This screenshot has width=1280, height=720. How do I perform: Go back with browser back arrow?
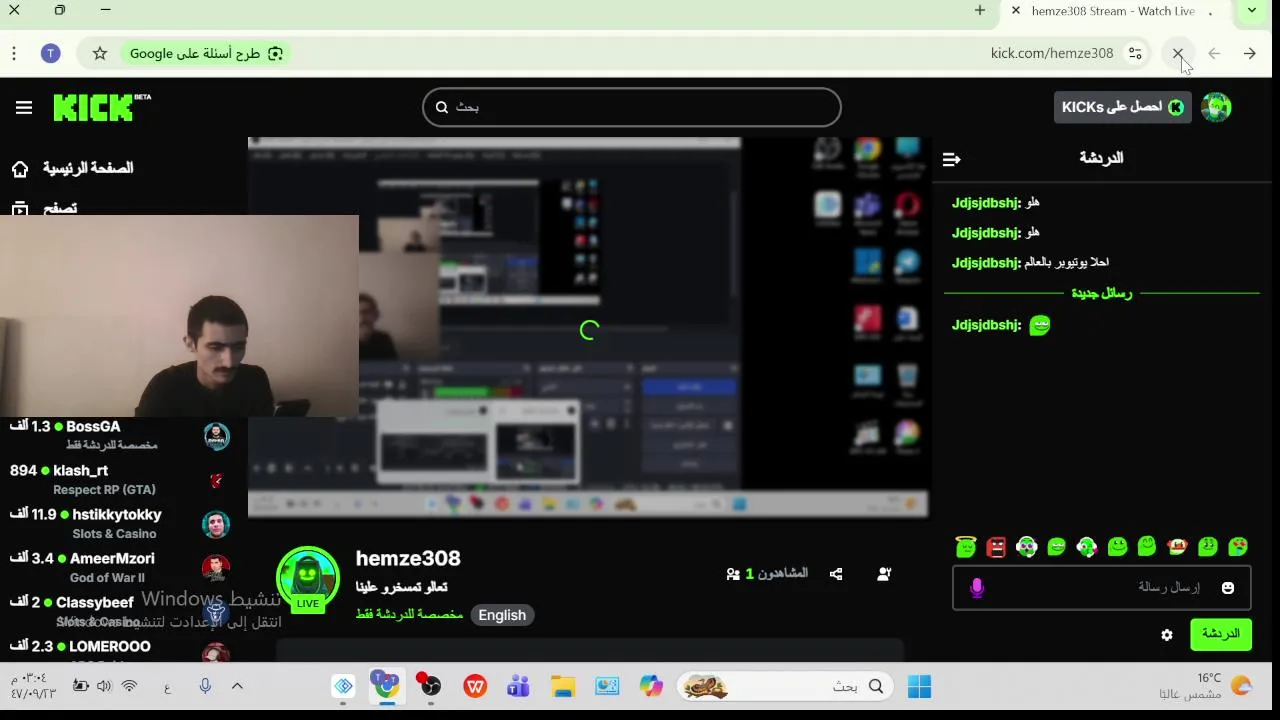pos(1249,54)
